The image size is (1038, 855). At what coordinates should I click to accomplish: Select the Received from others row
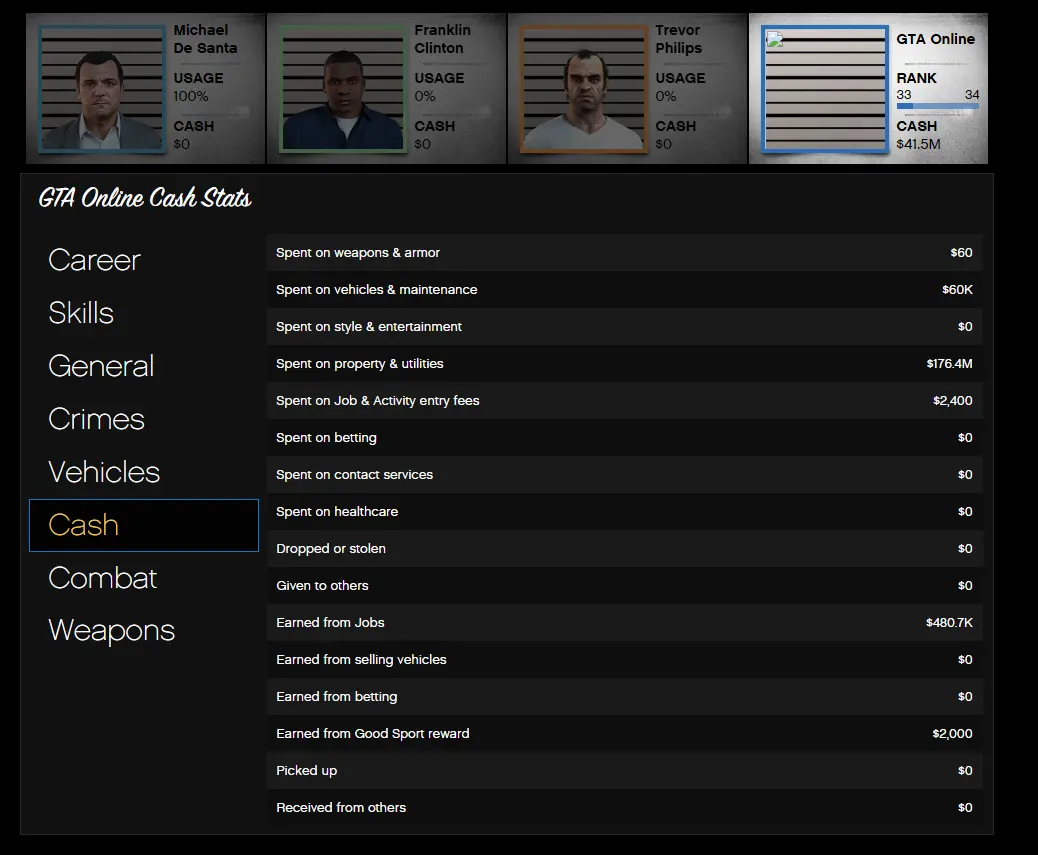[x=624, y=807]
